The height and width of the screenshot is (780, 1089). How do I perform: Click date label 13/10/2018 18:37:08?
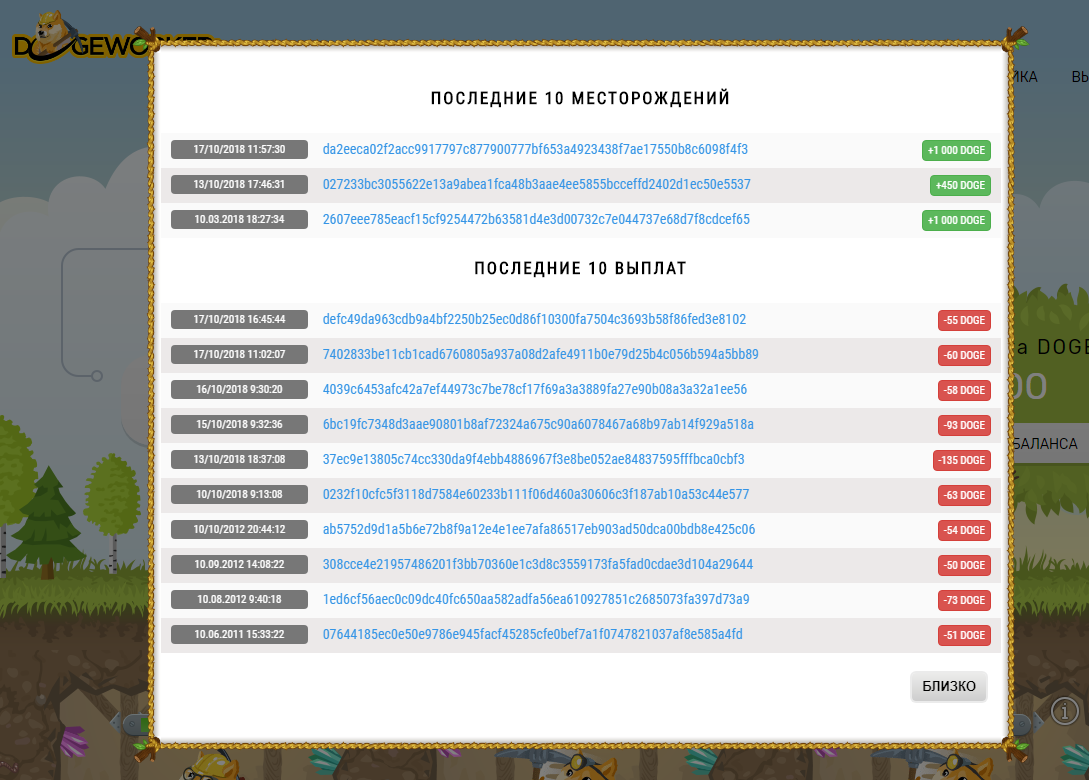(239, 459)
